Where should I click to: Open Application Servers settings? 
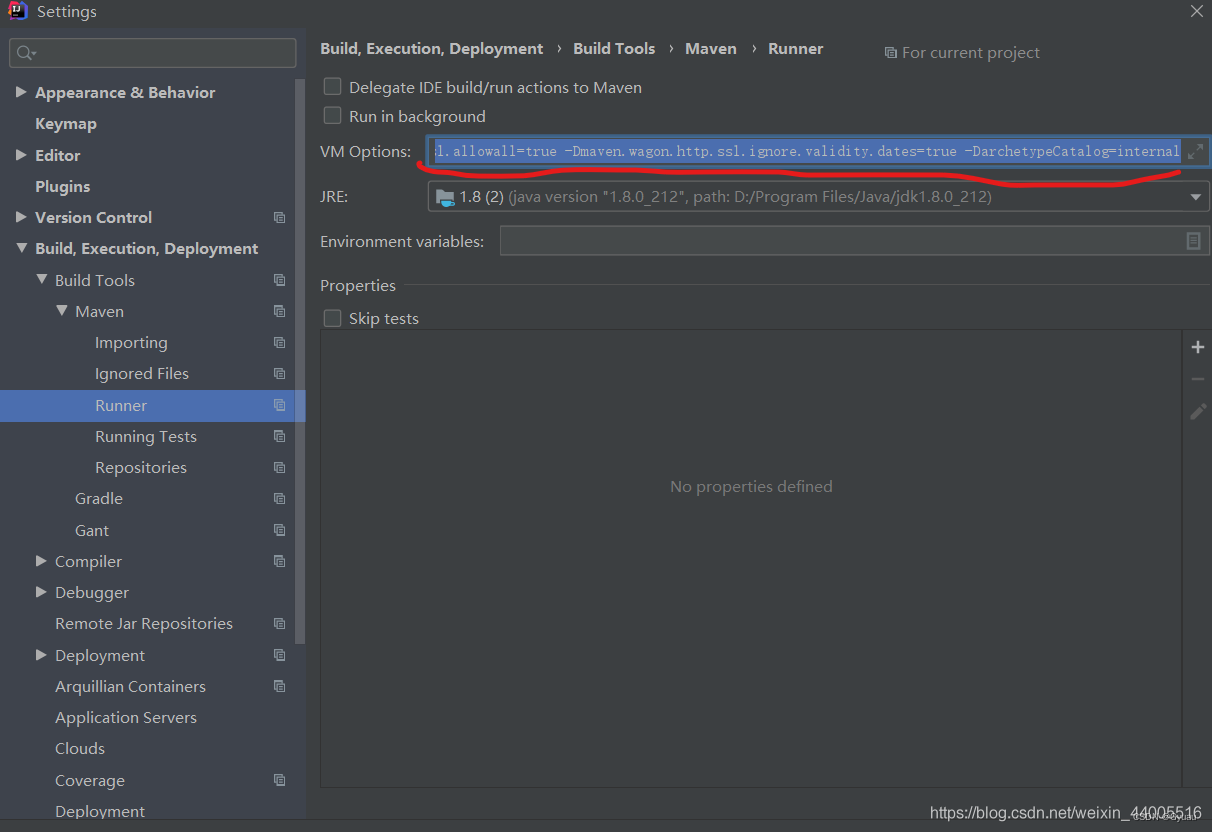click(x=126, y=717)
